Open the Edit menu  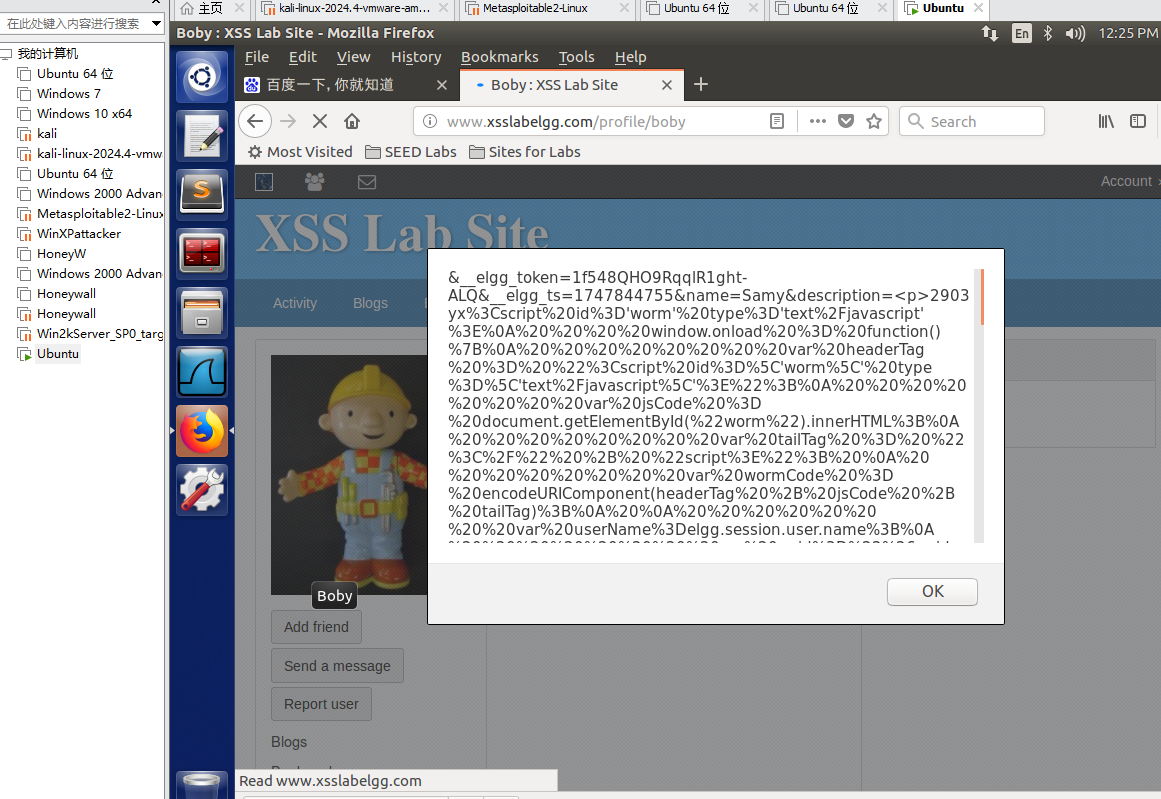tap(302, 57)
